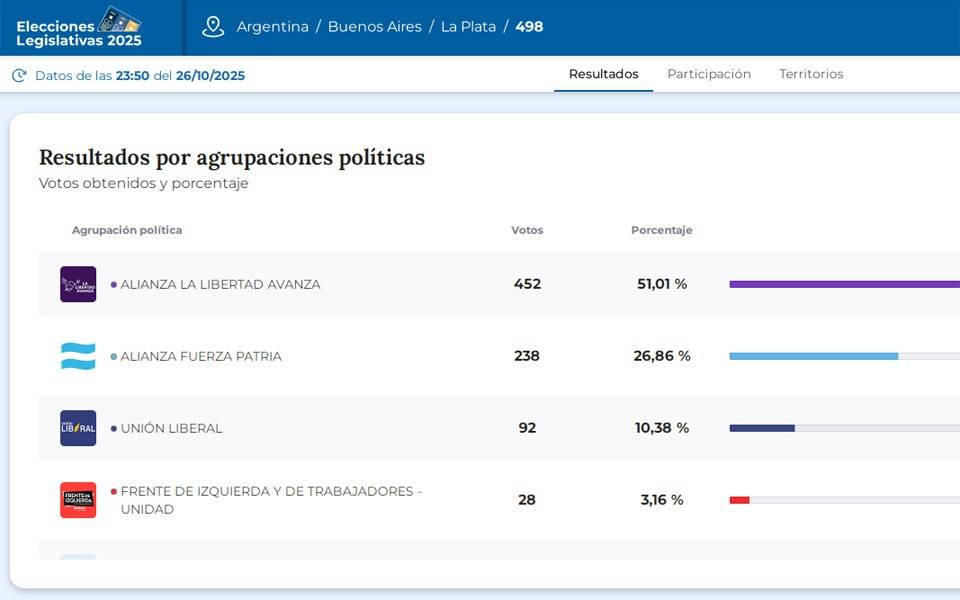Click breadcrumb item 498
Image resolution: width=960 pixels, height=600 pixels.
point(529,27)
